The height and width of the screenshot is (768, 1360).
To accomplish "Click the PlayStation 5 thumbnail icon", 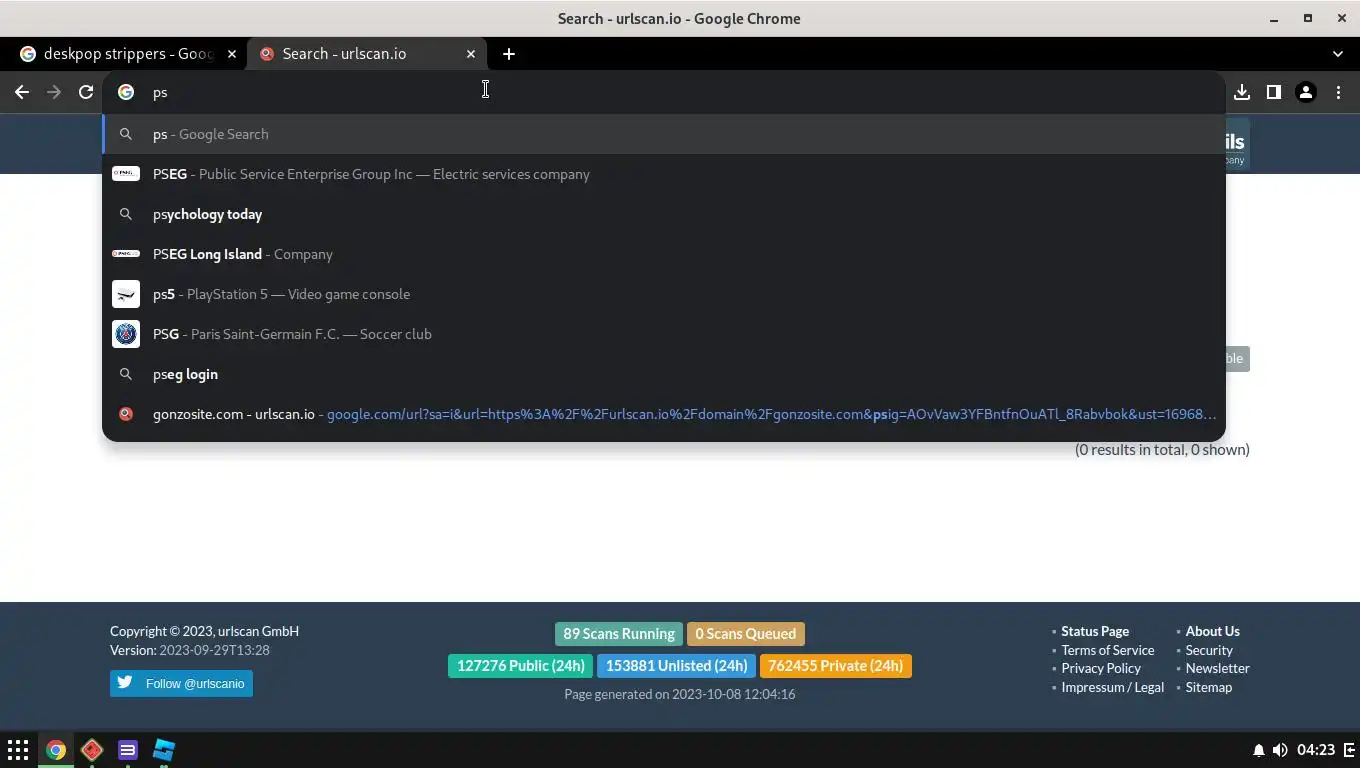I will (x=126, y=294).
